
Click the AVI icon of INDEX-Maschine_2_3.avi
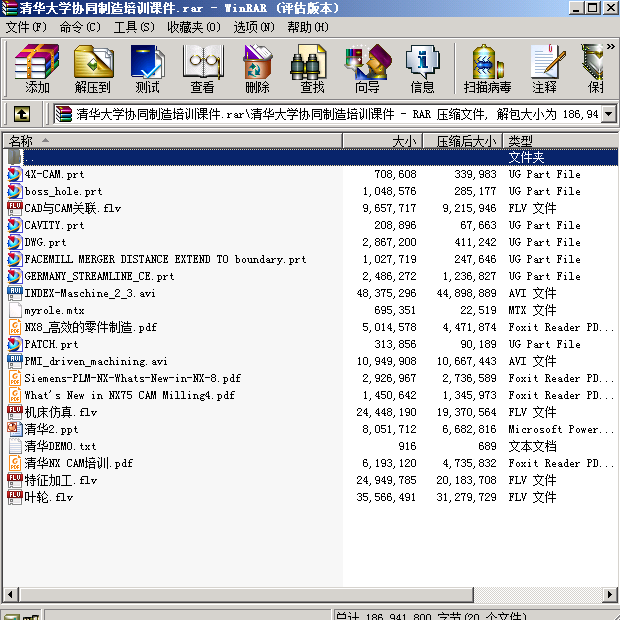pos(15,293)
